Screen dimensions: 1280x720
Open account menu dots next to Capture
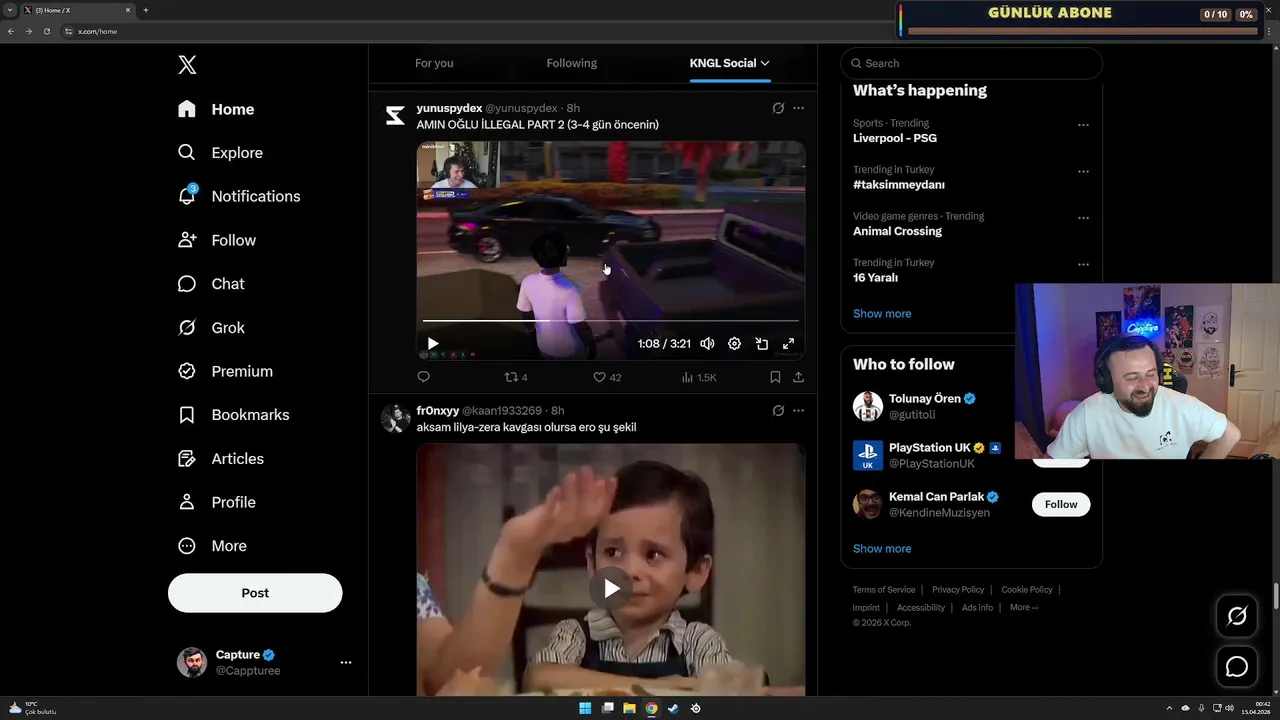(346, 662)
